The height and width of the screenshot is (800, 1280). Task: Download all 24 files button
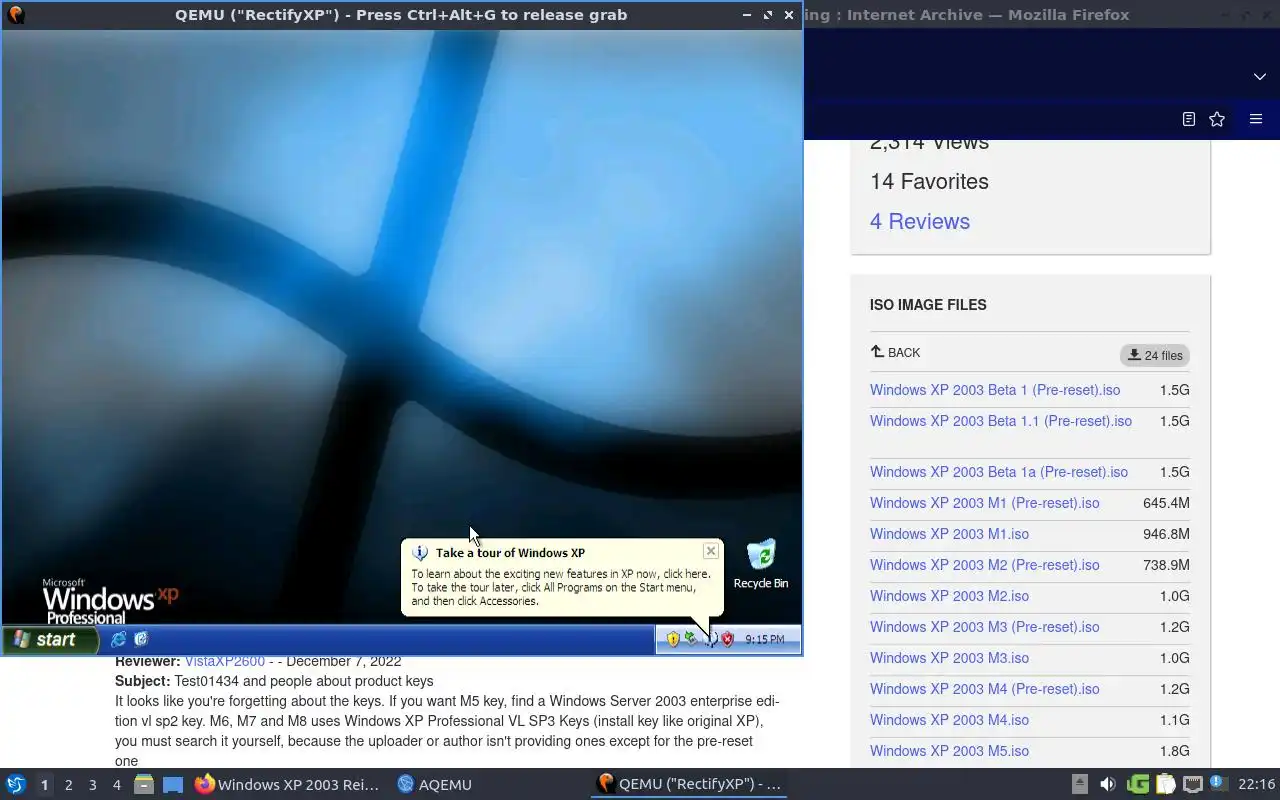click(x=1155, y=355)
